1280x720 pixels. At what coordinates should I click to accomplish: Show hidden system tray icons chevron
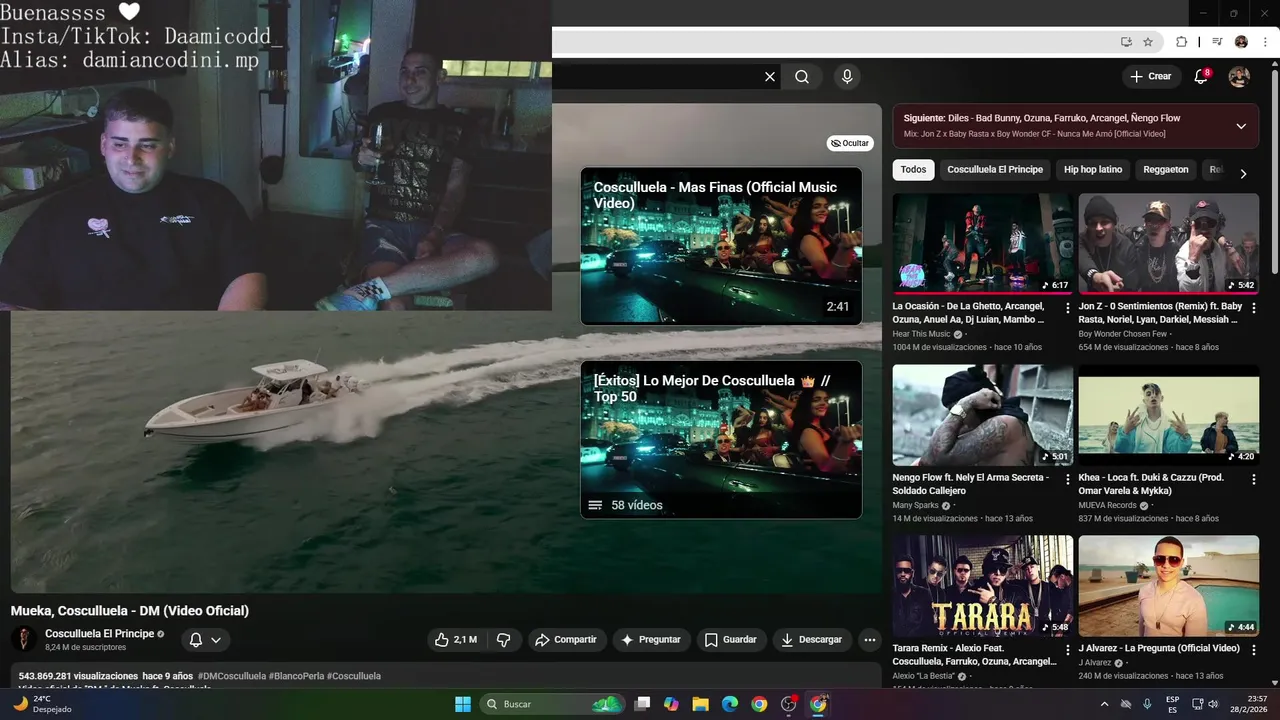[x=1104, y=704]
